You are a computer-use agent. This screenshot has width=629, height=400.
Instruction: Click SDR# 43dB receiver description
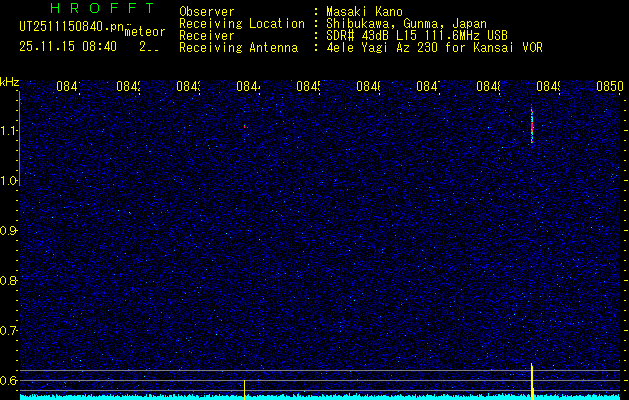tap(417, 35)
